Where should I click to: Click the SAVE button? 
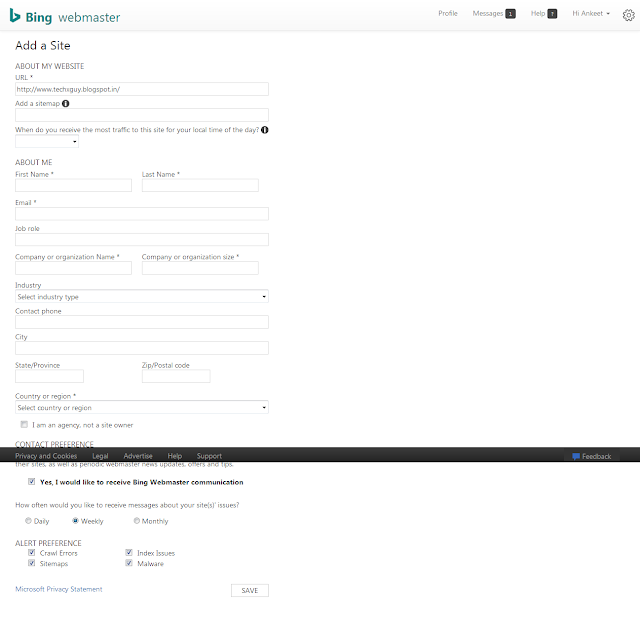[x=250, y=590]
